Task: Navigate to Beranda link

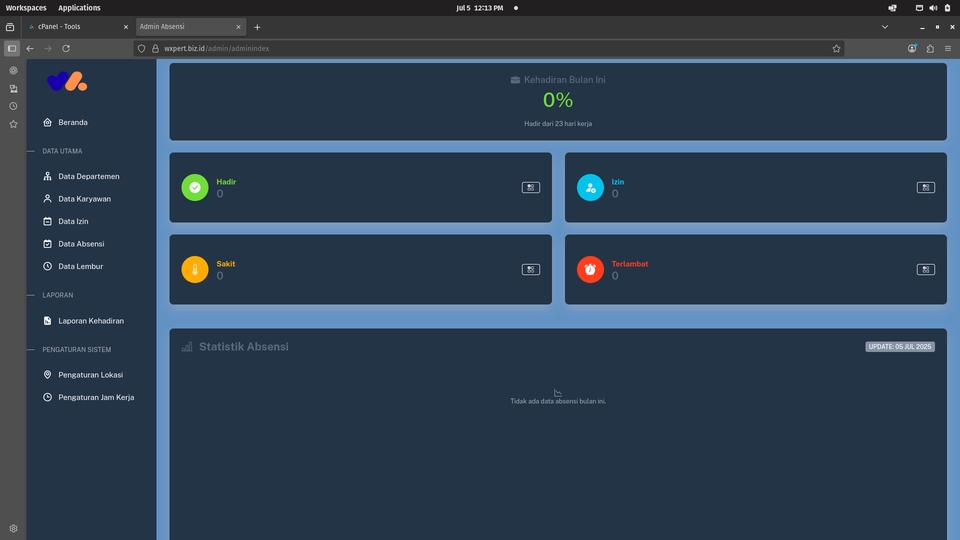Action: pyautogui.click(x=73, y=122)
